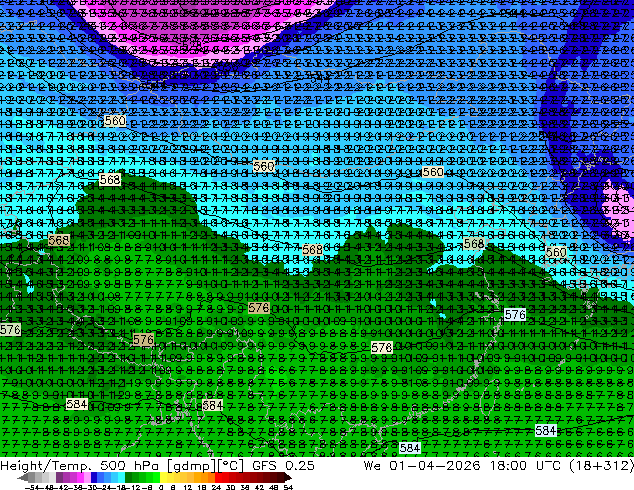634x490 pixels.
Task: Select the "[°C]" unit label
Action: (231, 466)
